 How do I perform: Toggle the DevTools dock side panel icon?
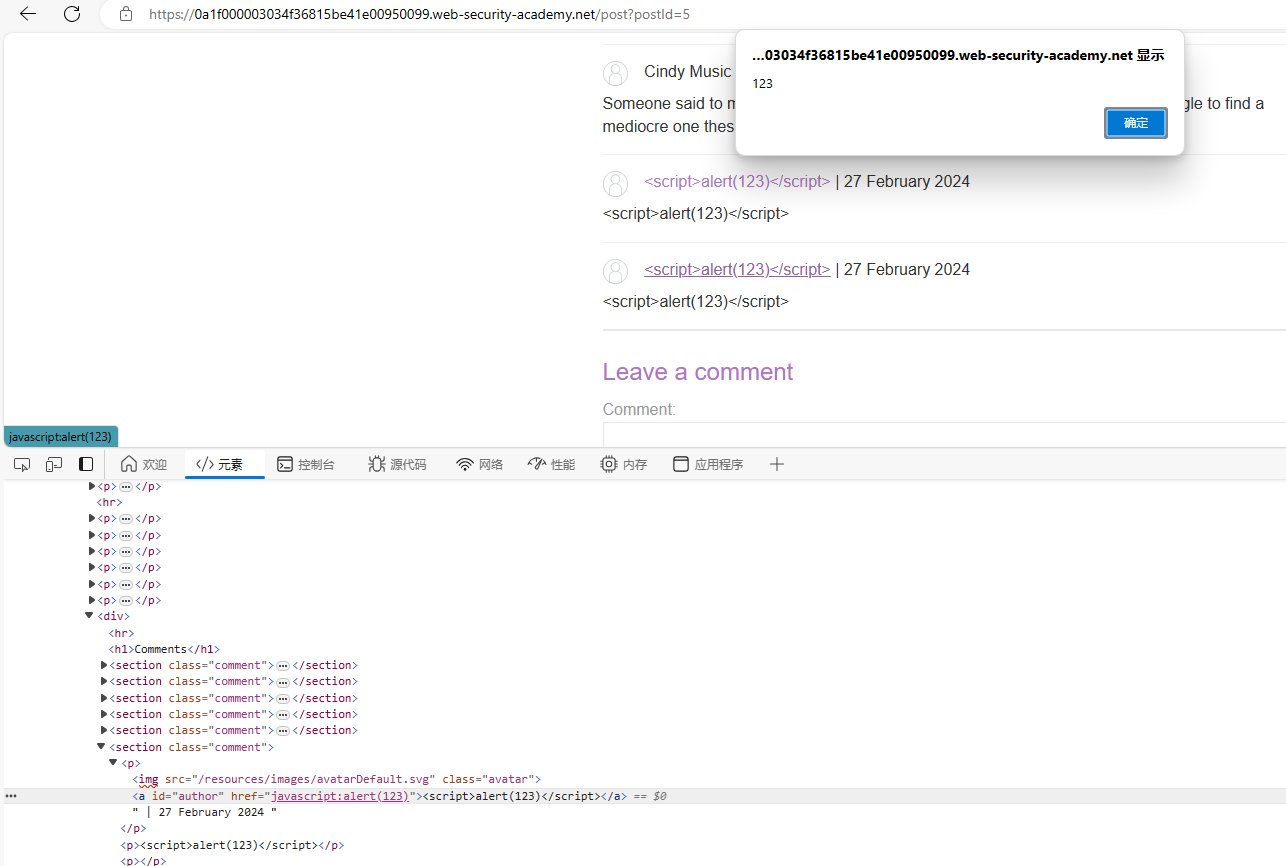tap(86, 464)
